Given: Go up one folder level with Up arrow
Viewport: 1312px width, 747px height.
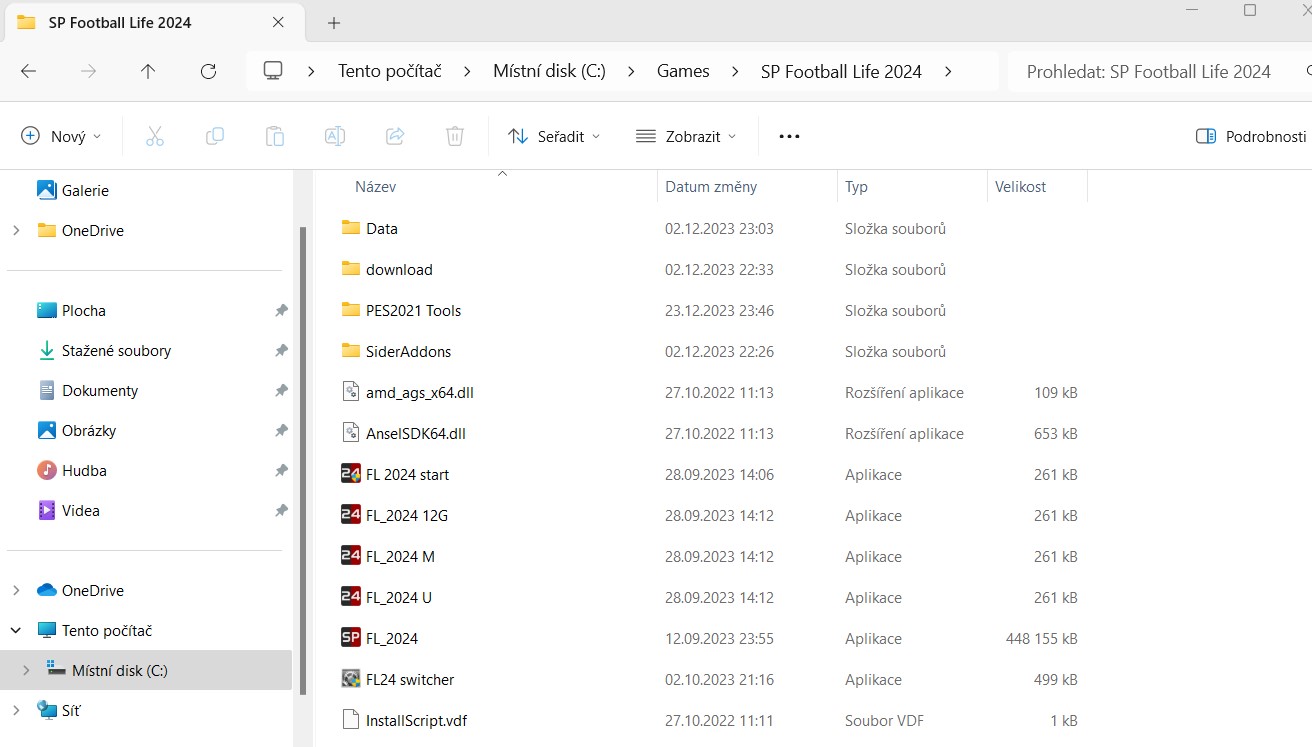Looking at the screenshot, I should [x=148, y=71].
